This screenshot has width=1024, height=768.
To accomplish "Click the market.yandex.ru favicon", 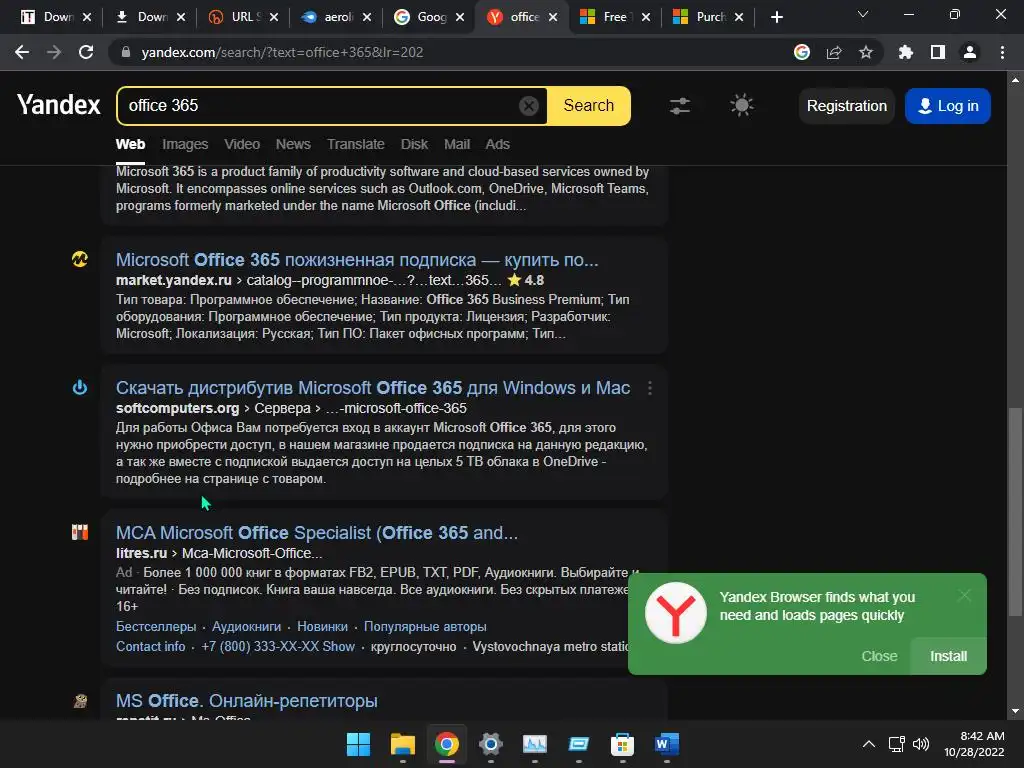I will pos(80,259).
